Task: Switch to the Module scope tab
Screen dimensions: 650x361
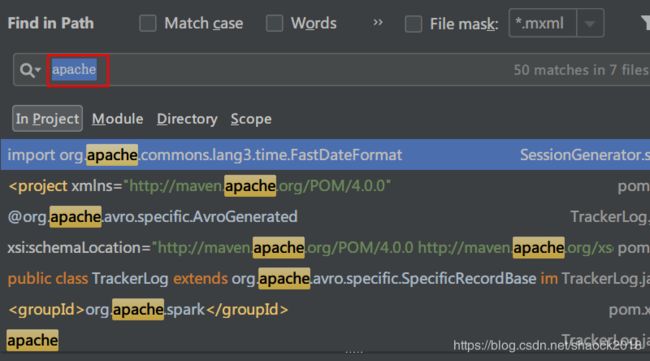Action: (x=117, y=119)
